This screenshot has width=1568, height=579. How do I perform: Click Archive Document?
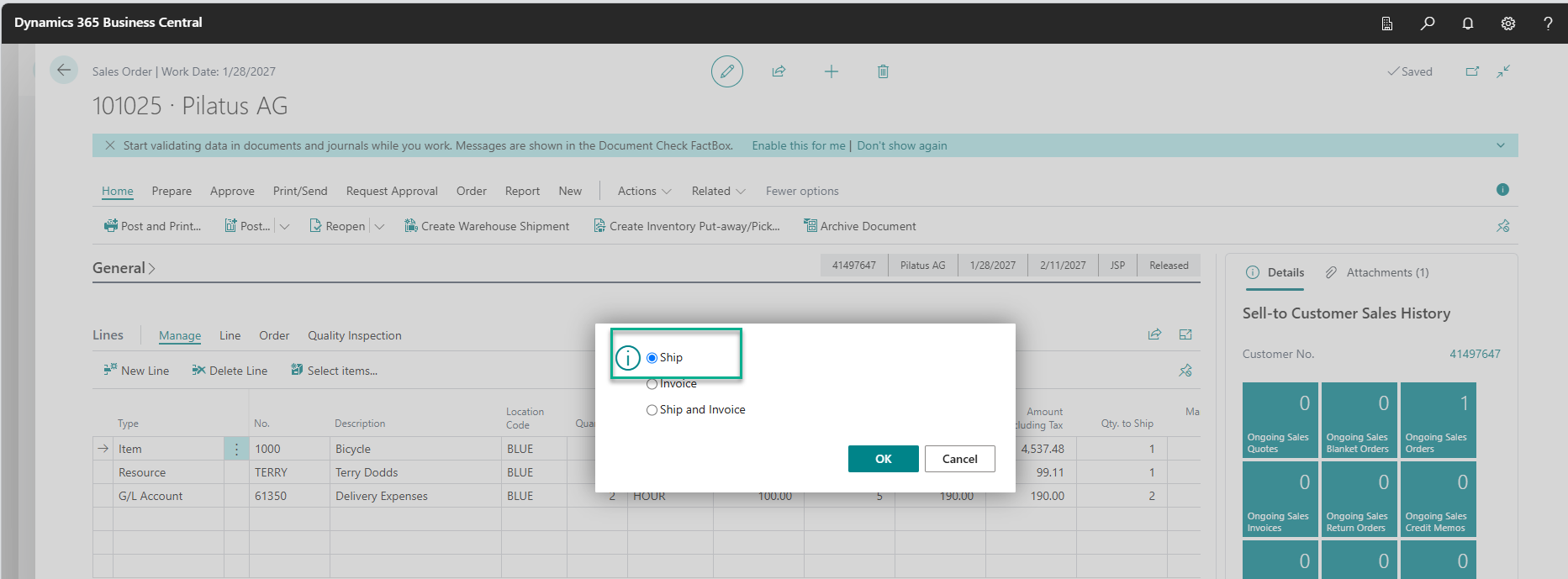pos(860,226)
